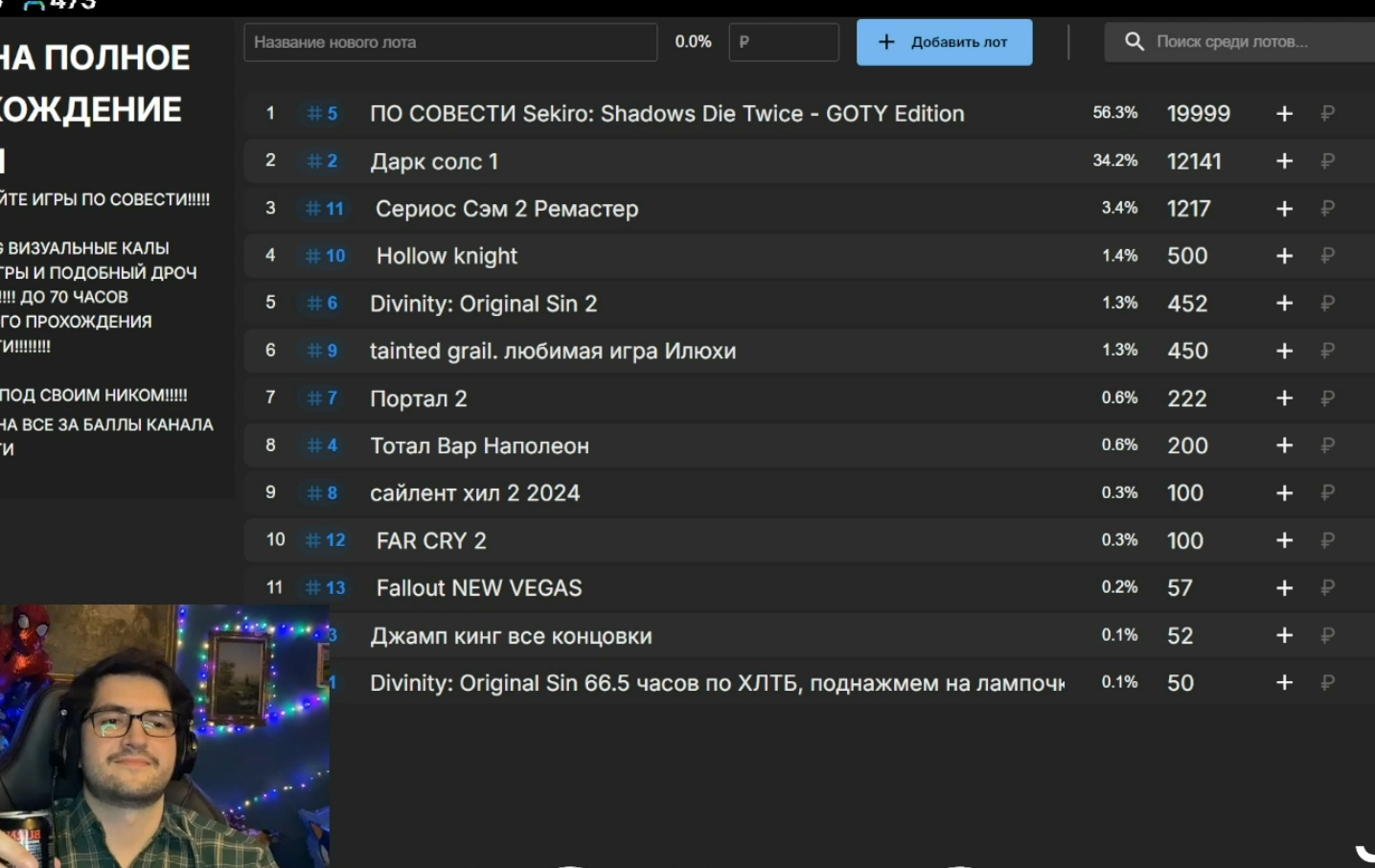Edit the 19999 amount on Sekiro row
Image resolution: width=1375 pixels, height=868 pixels.
pos(1198,114)
